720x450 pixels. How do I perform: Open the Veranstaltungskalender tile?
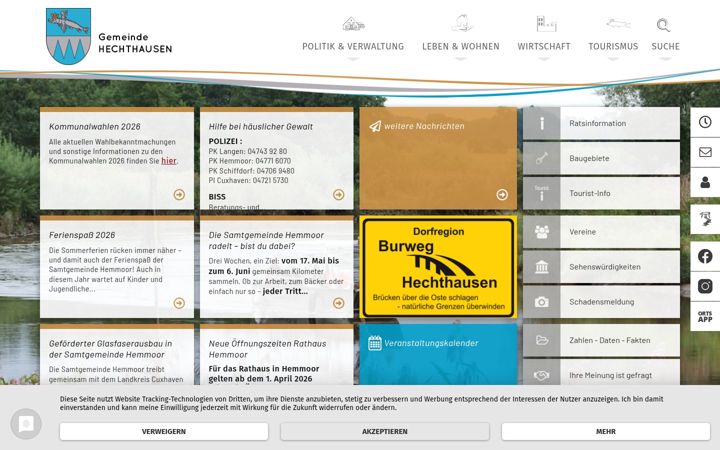tap(438, 354)
